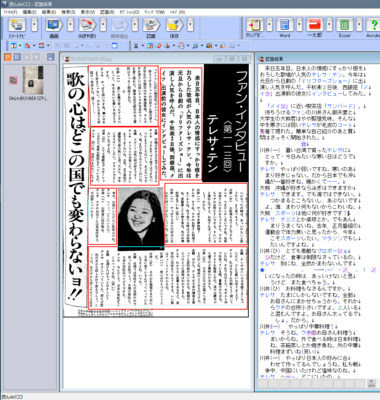Viewport: 380px width, 400px height.
Task: Click the 保存 save folder icon
Action: tap(174, 25)
